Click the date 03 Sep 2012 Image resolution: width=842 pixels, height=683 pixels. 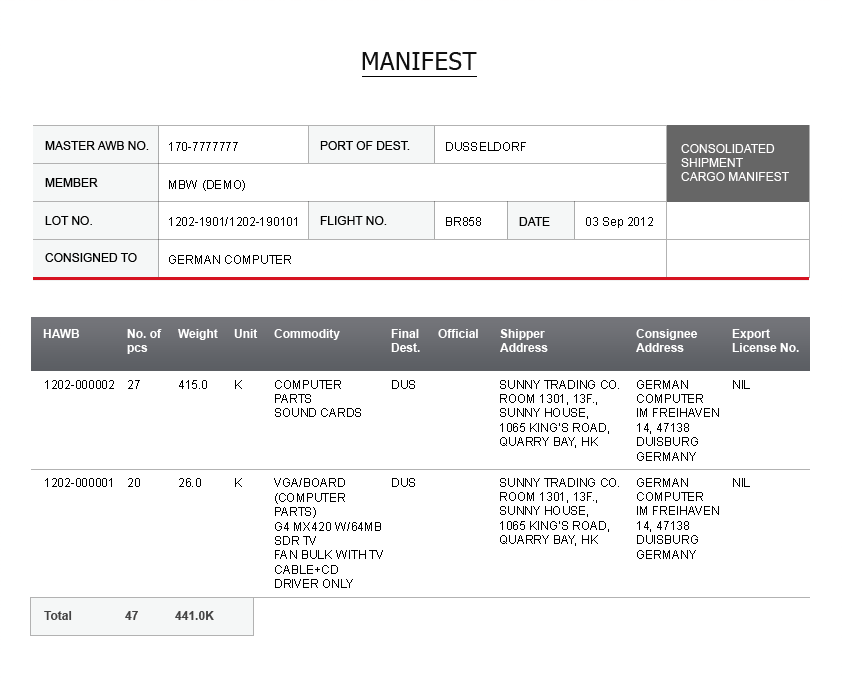pyautogui.click(x=619, y=222)
